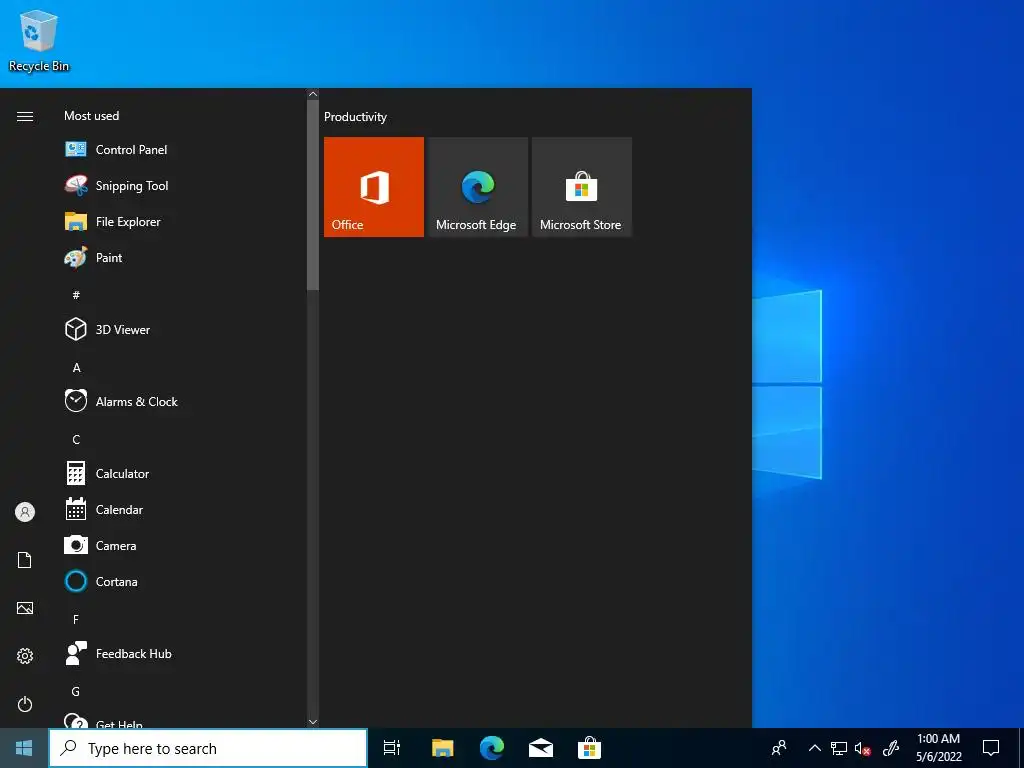
Task: Open the Power options button
Action: pyautogui.click(x=25, y=704)
